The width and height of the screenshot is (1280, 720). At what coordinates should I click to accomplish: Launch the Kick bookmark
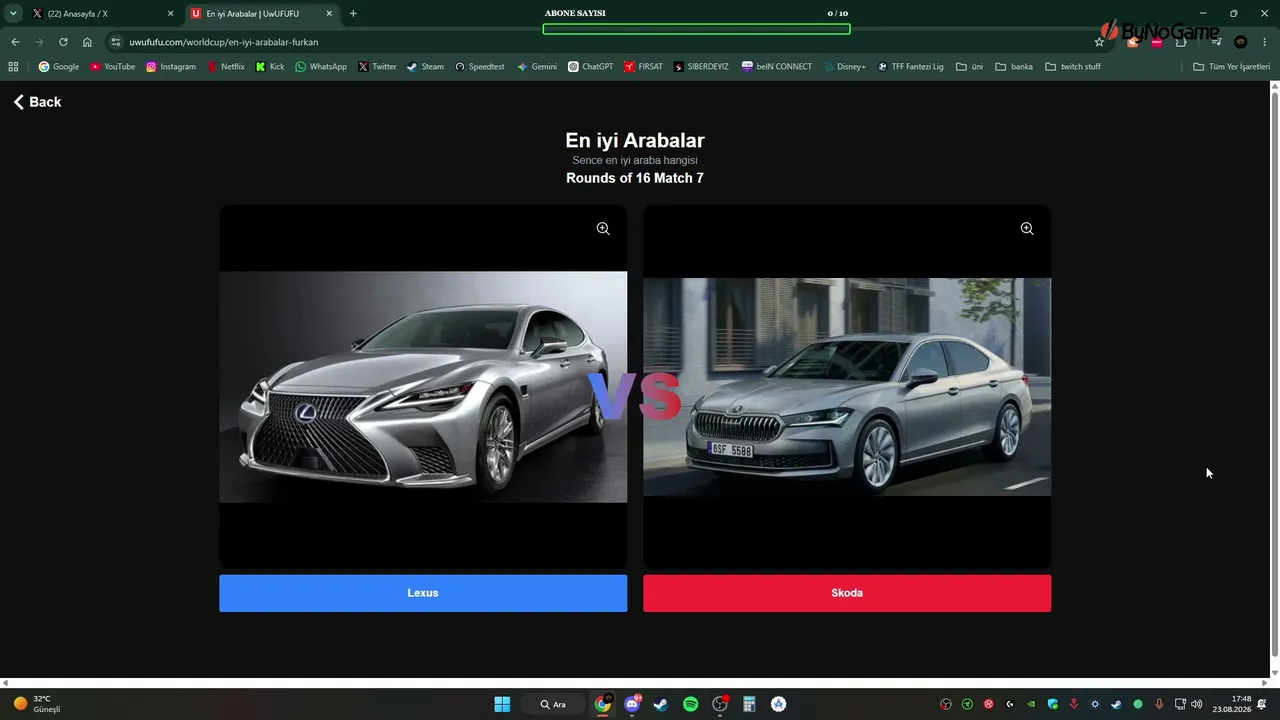pos(270,67)
